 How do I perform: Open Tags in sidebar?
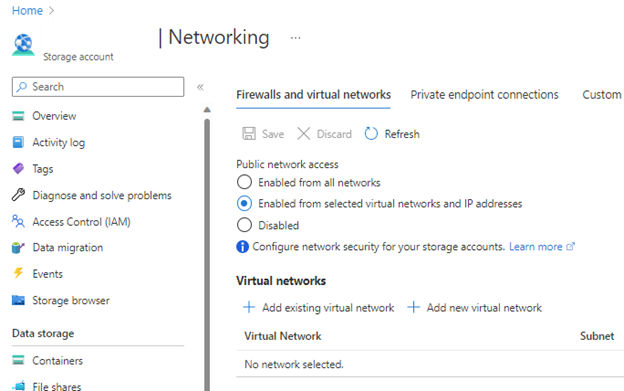tap(43, 169)
